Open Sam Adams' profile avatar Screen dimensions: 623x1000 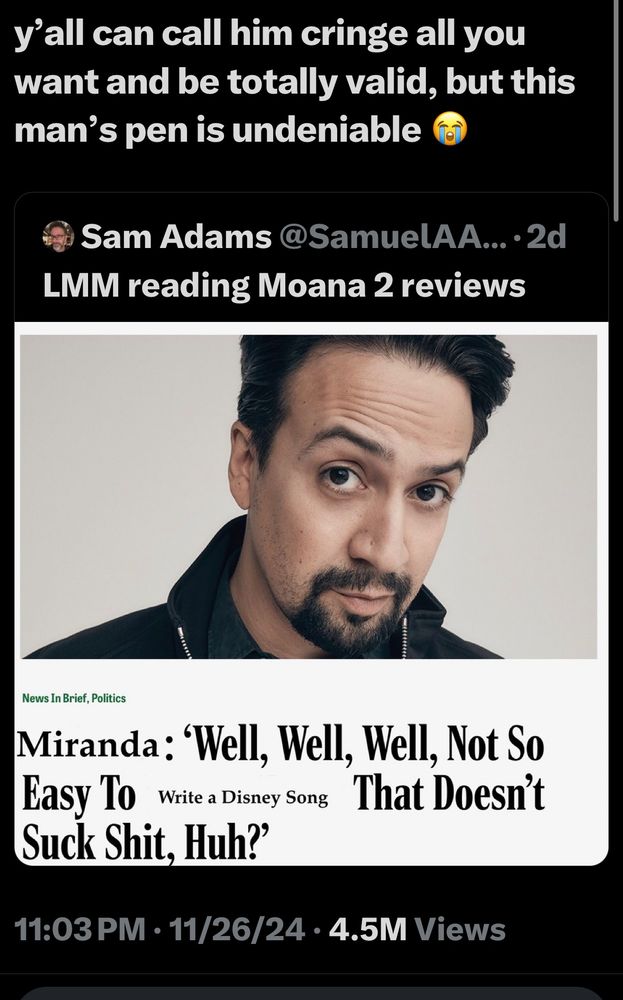tap(58, 237)
